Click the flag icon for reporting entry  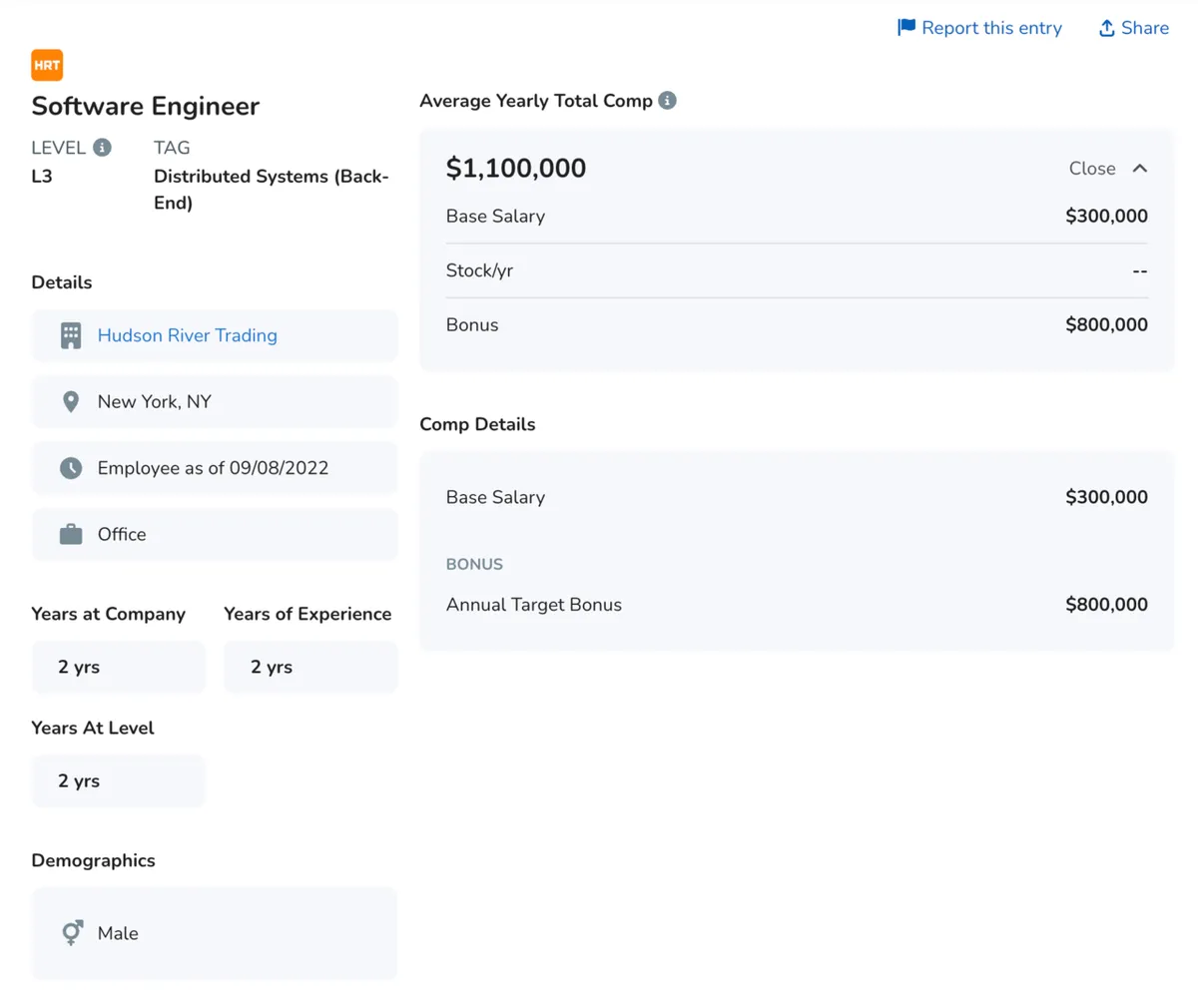[906, 27]
